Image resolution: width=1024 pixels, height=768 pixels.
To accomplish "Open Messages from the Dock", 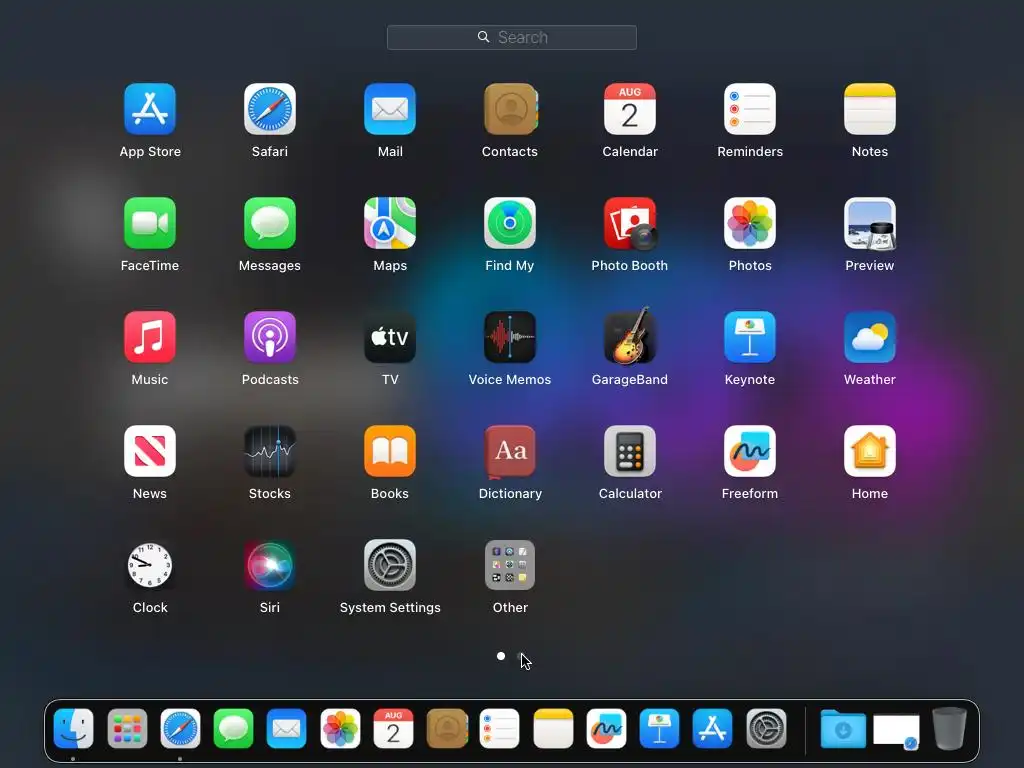I will tap(233, 728).
